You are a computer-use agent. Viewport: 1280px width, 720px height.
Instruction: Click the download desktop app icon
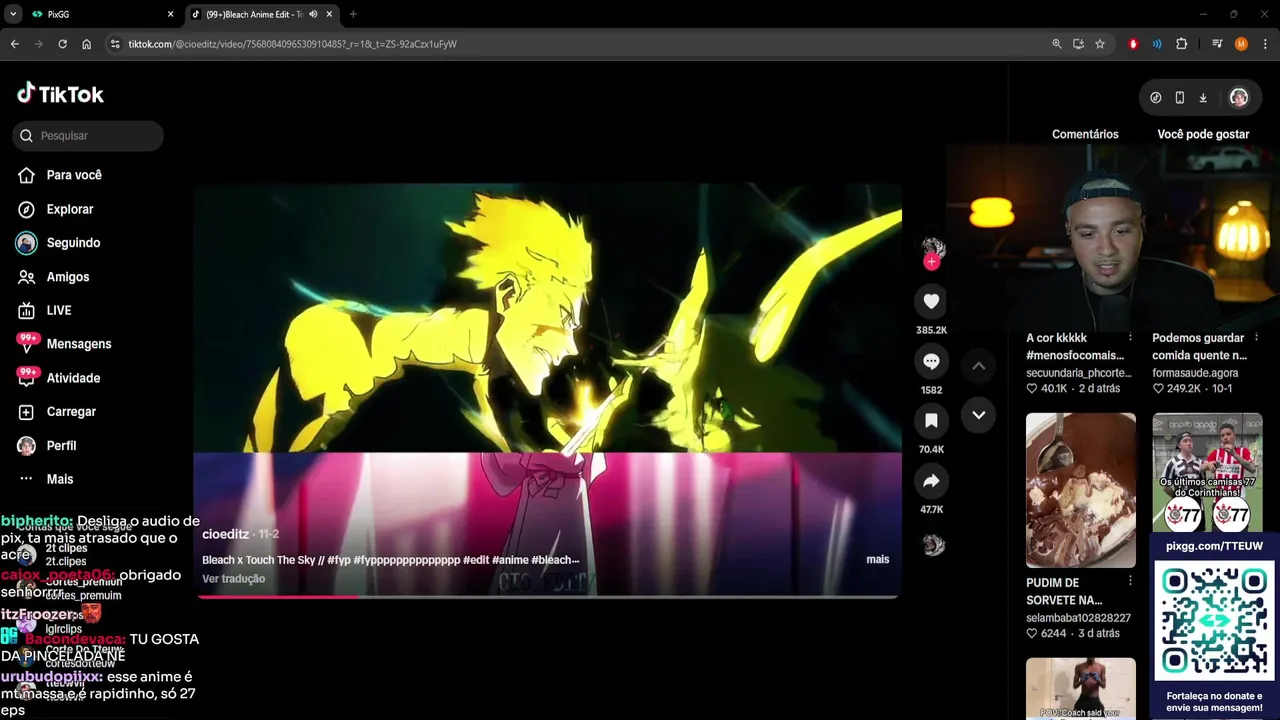pos(1203,98)
